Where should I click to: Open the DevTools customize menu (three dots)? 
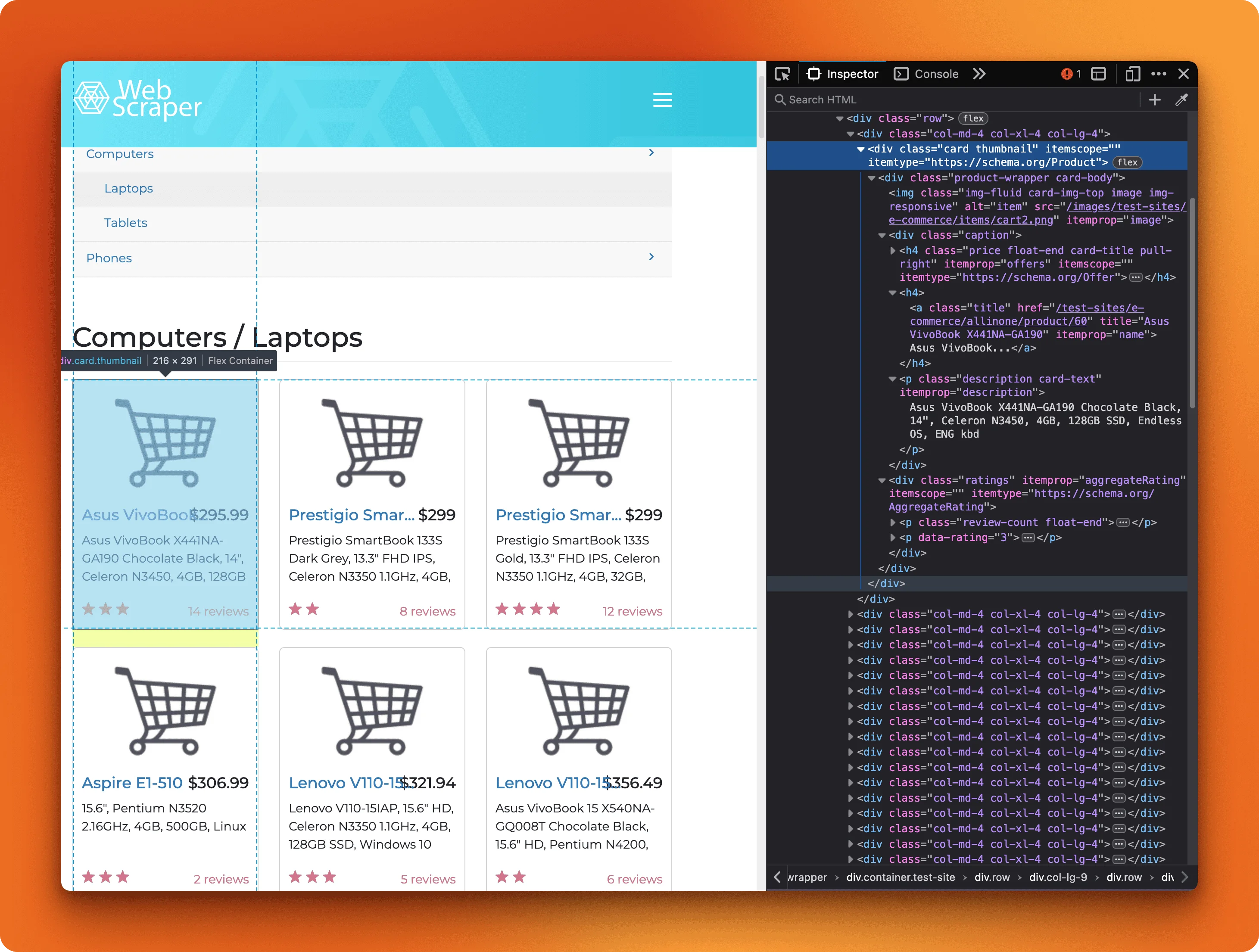[x=1159, y=73]
